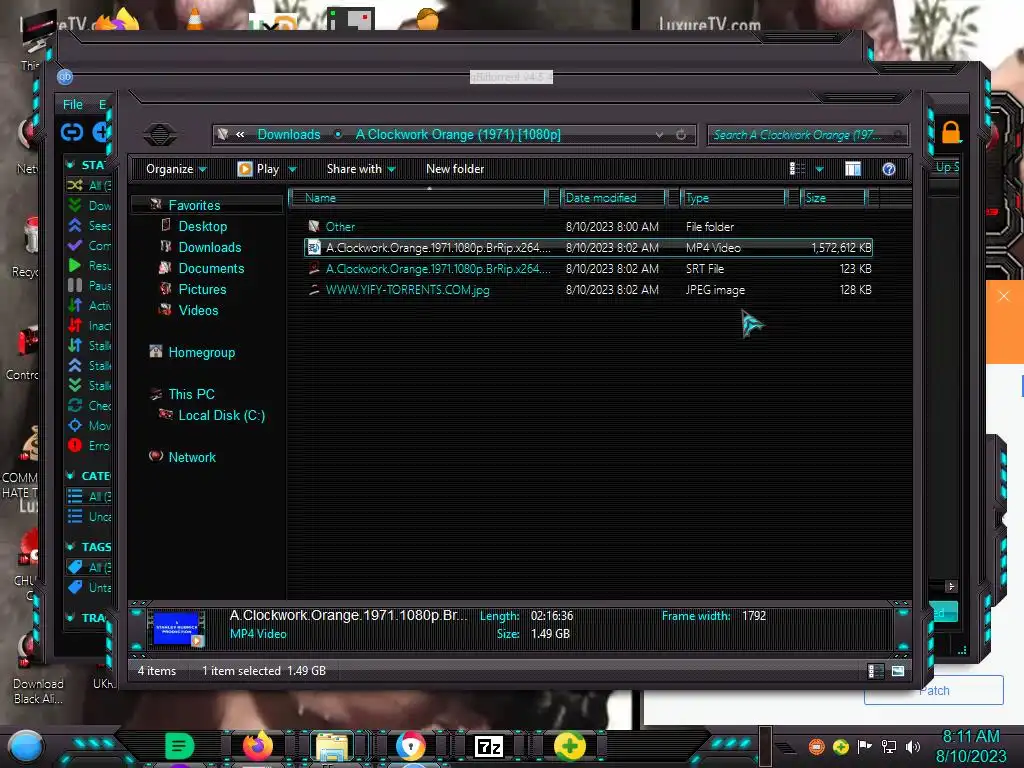Open the Organize menu
1024x768 pixels.
click(176, 169)
